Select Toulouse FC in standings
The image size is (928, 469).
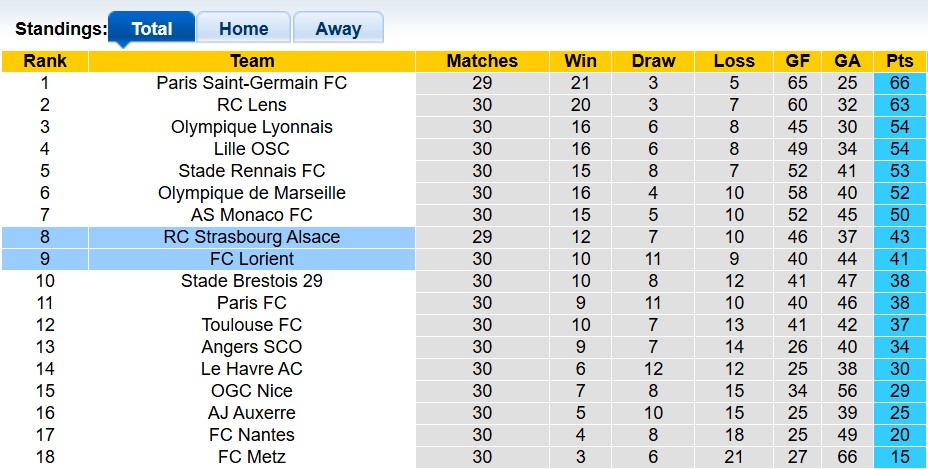(x=252, y=325)
